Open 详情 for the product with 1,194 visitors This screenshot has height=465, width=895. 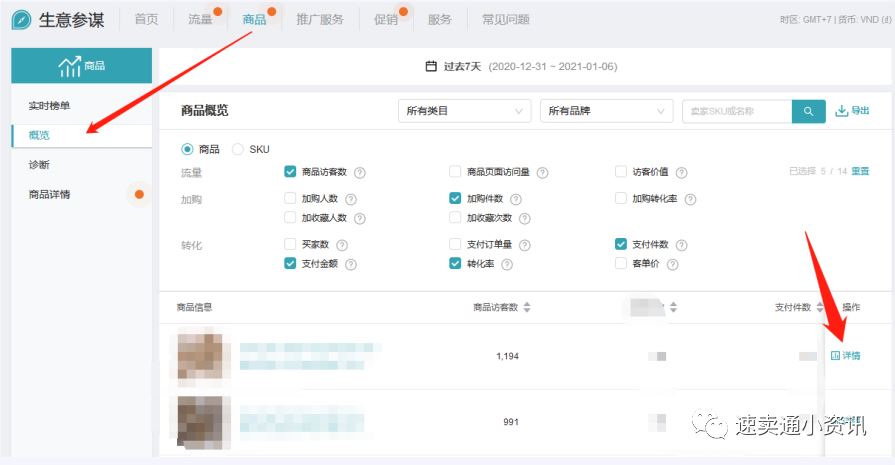845,355
